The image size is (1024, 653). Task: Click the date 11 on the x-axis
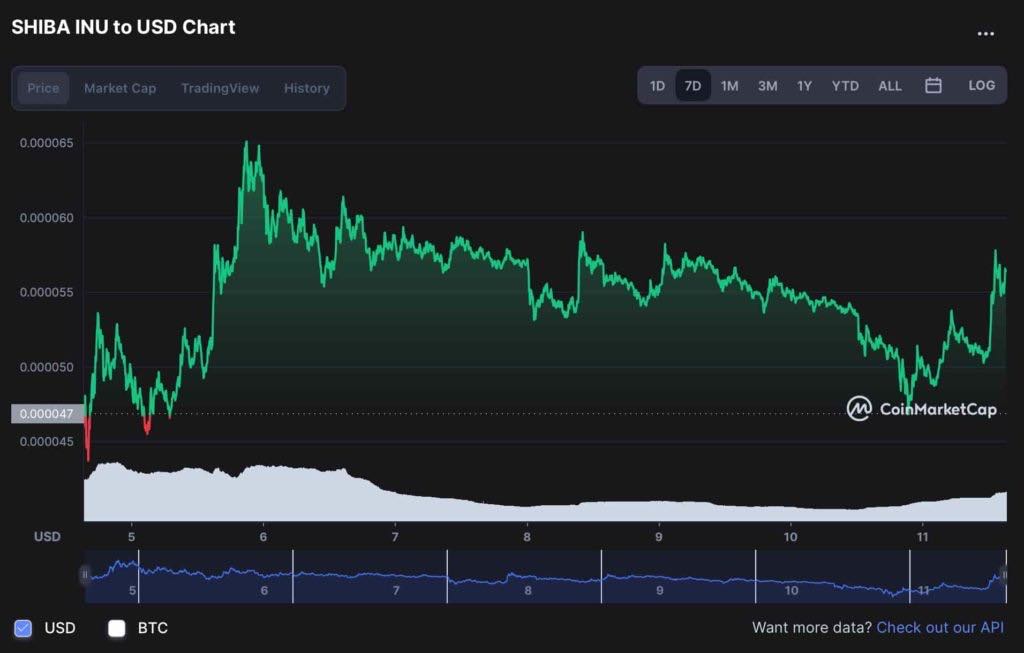(922, 537)
